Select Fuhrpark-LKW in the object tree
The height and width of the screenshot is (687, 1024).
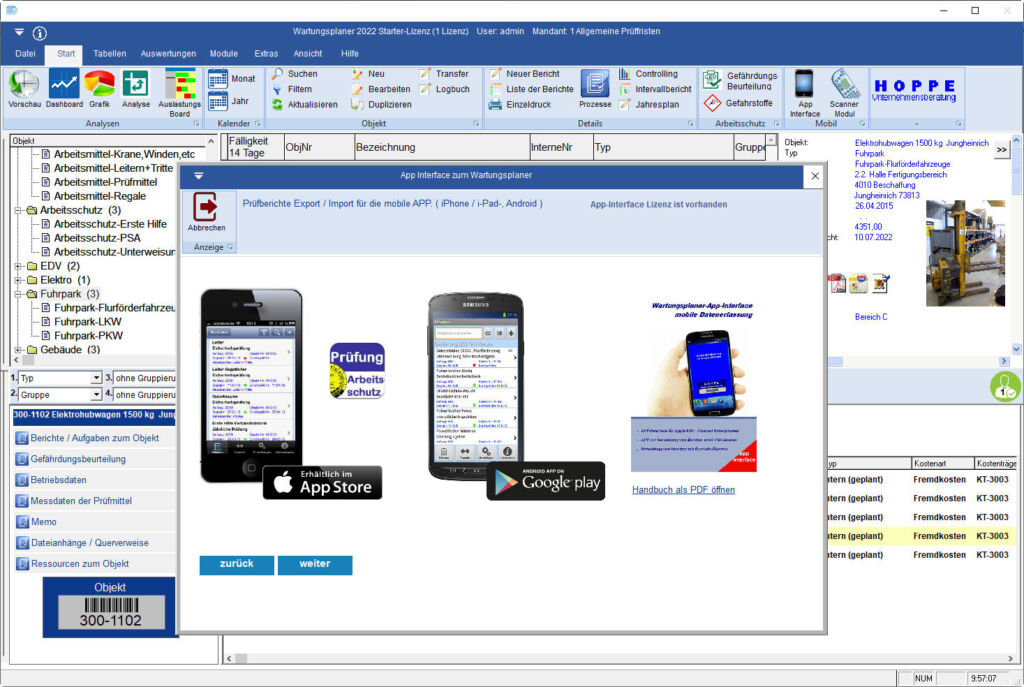click(87, 322)
